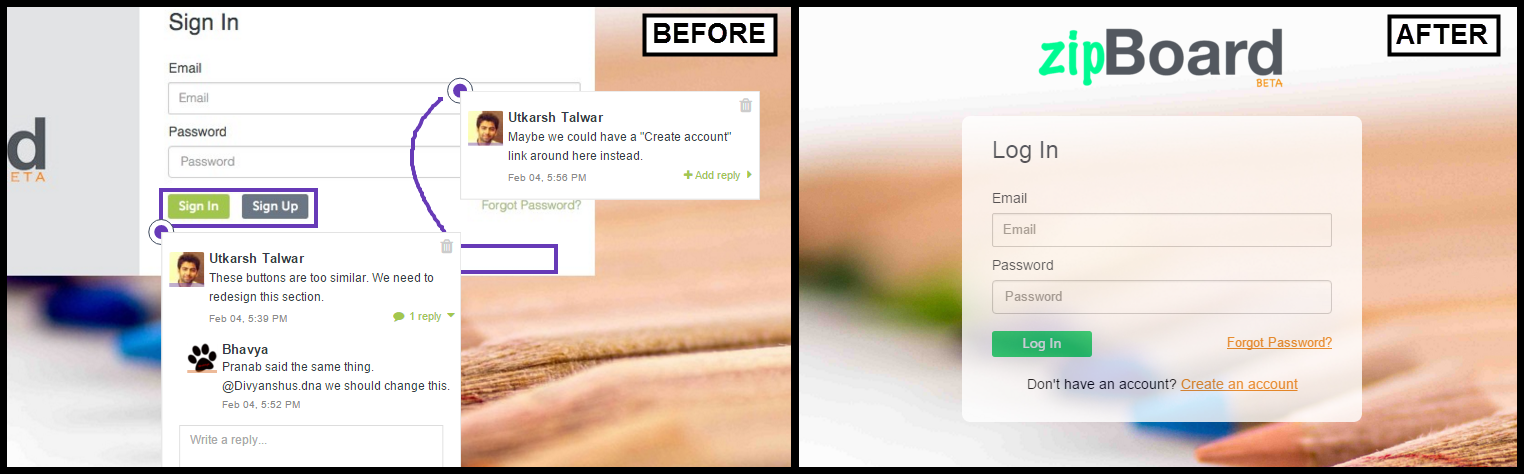1524x474 pixels.
Task: Expand Add reply on the top comment
Action: click(717, 175)
